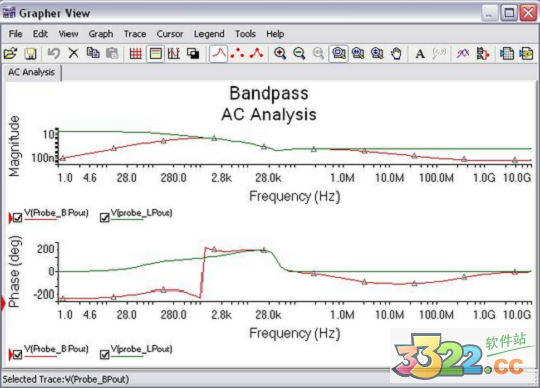This screenshot has height=388, width=540.
Task: Click the zoom area selection icon
Action: click(x=339, y=54)
